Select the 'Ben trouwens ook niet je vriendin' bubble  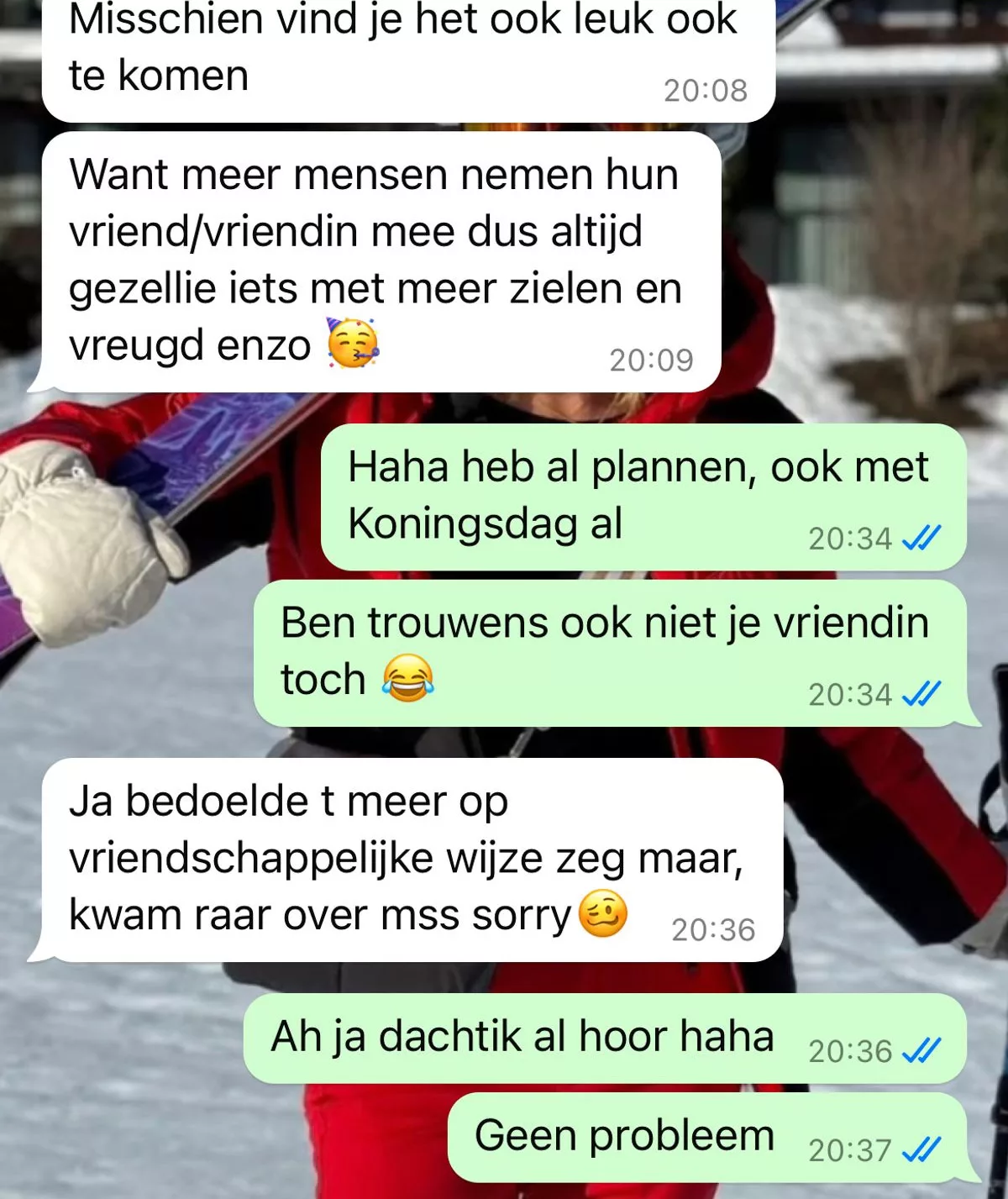[x=616, y=653]
